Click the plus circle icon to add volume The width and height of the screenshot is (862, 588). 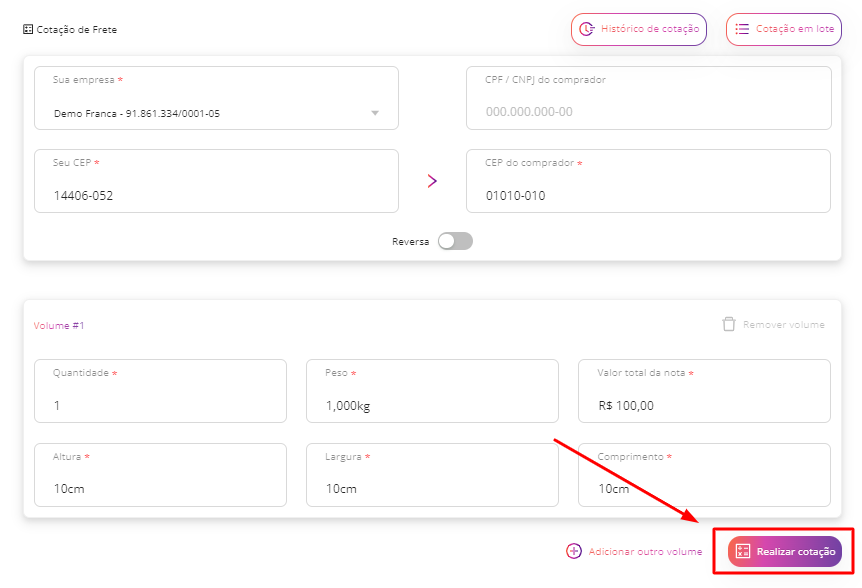click(x=574, y=551)
